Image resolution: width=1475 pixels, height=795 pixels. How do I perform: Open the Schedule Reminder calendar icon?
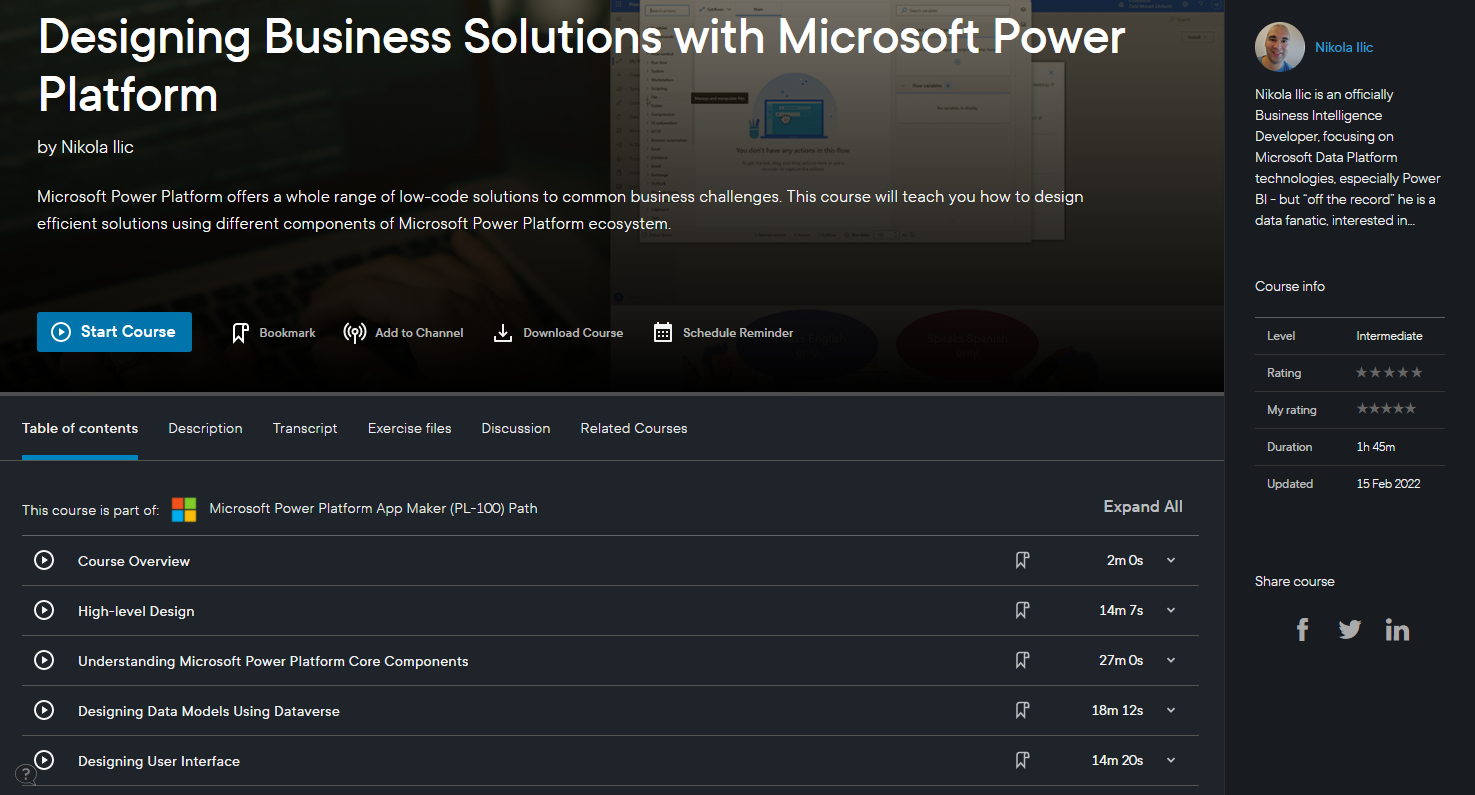tap(663, 333)
